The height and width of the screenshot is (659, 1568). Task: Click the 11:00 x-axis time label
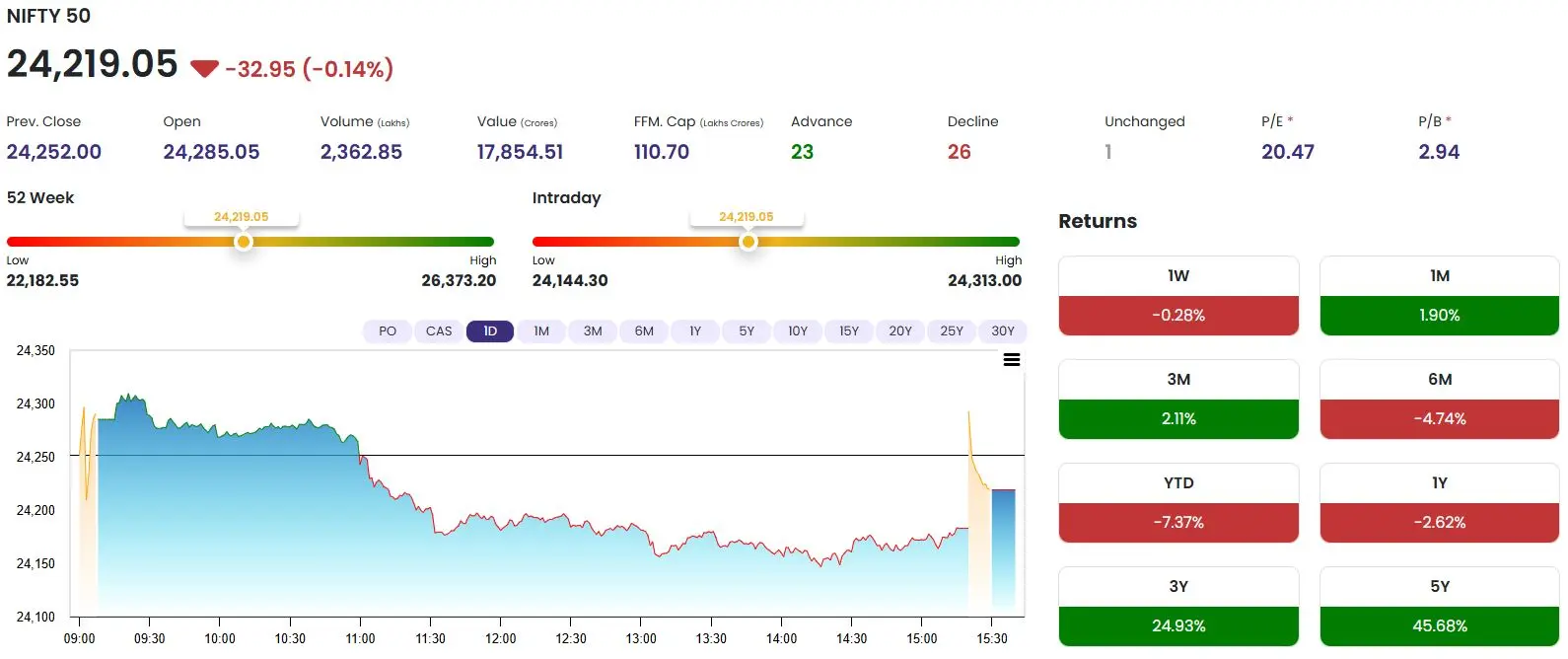click(360, 638)
